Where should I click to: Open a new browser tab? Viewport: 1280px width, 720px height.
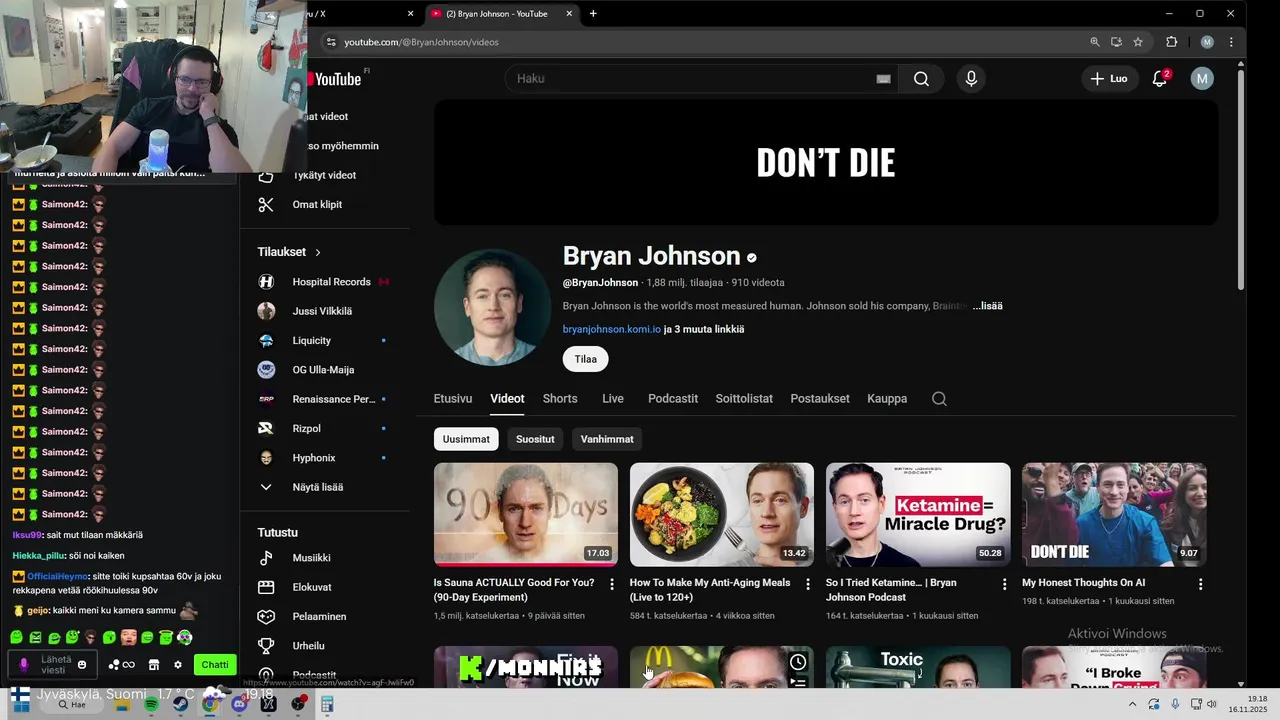pyautogui.click(x=593, y=14)
